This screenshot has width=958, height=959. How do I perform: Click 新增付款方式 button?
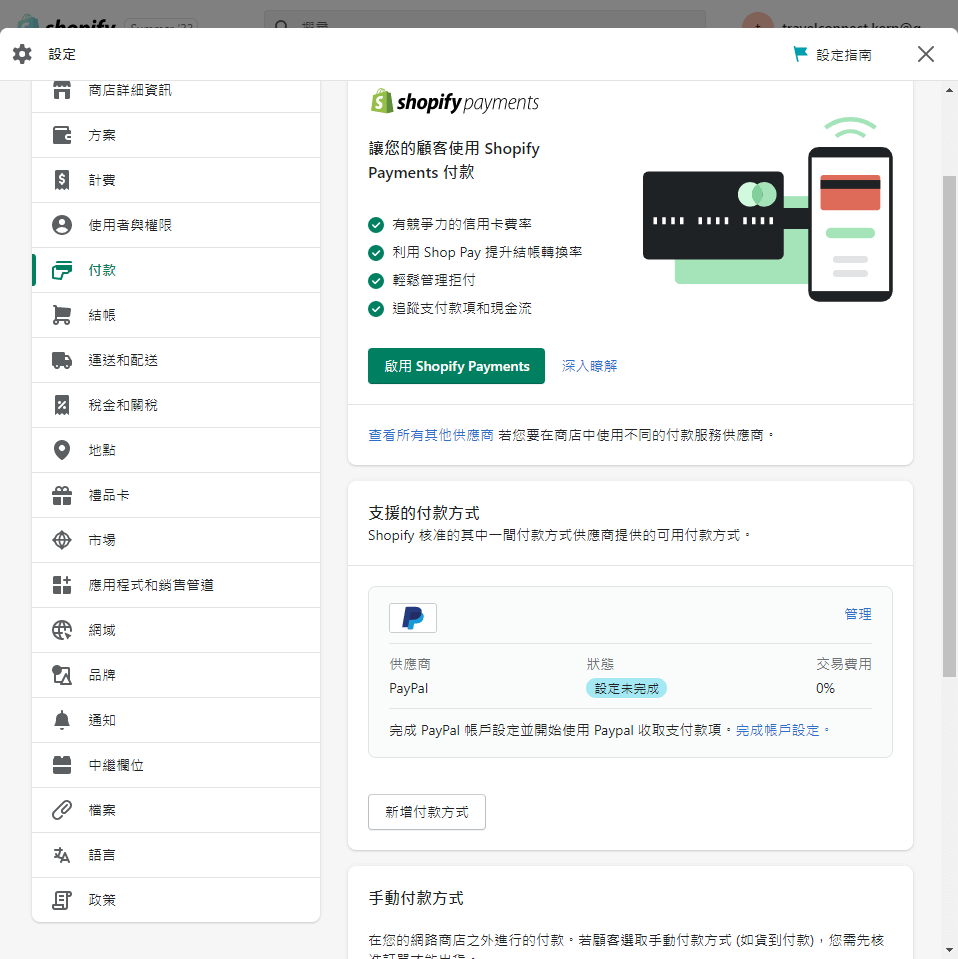click(x=427, y=812)
